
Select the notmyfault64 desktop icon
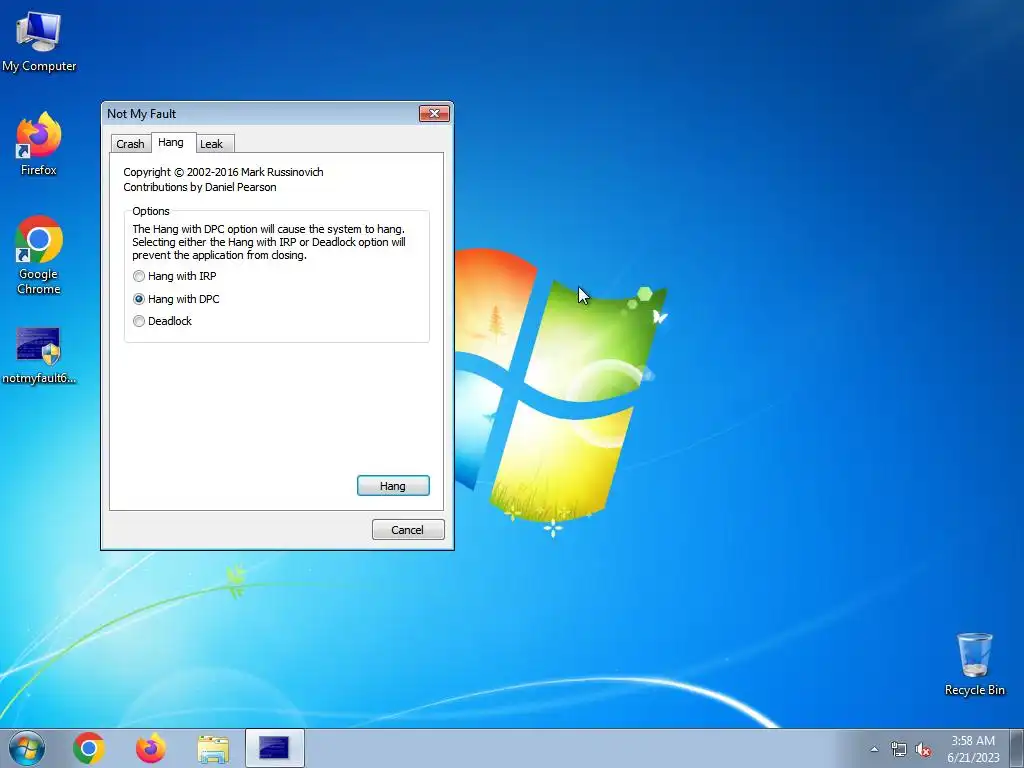pos(39,356)
